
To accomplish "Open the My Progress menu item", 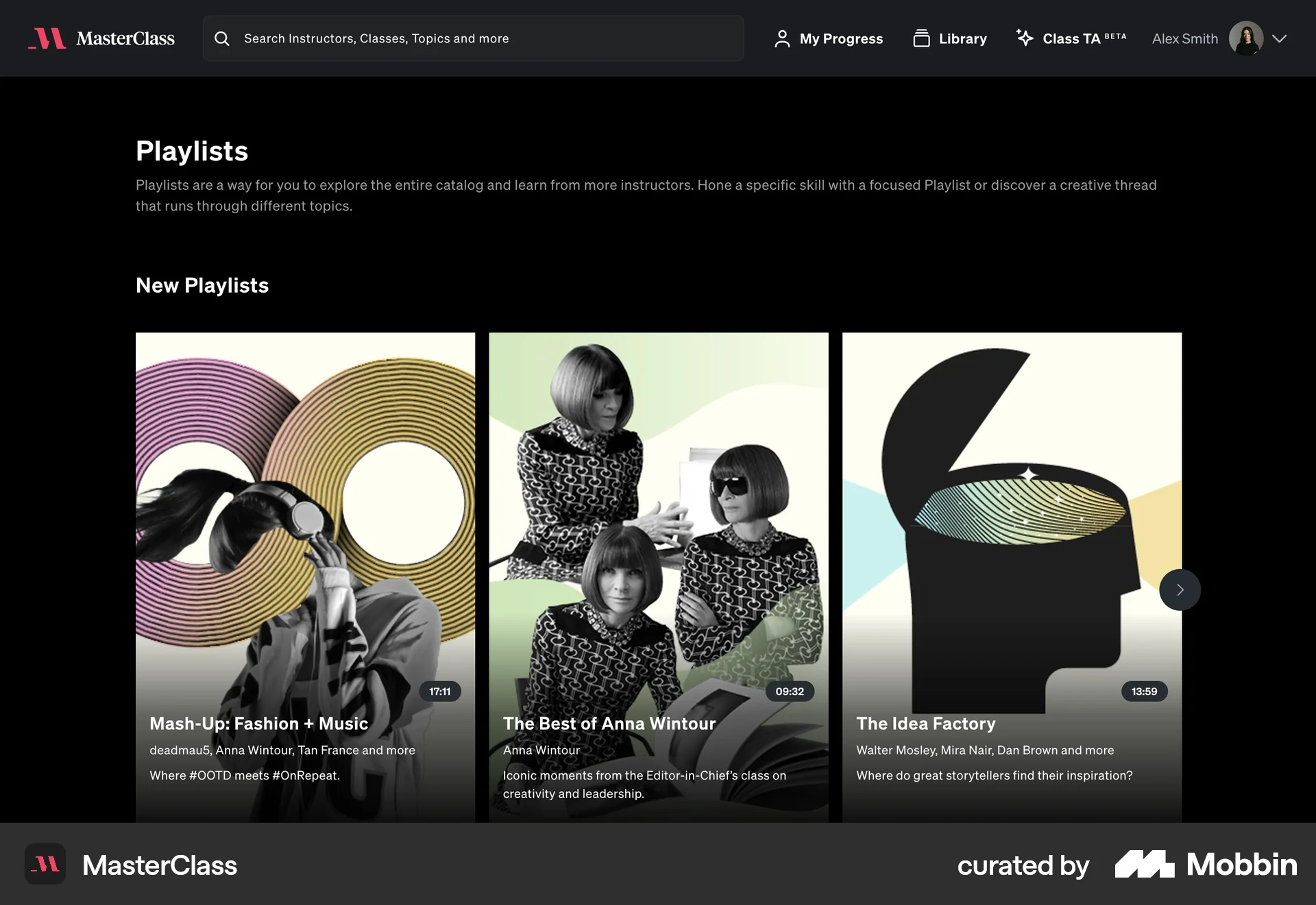I will (x=841, y=38).
